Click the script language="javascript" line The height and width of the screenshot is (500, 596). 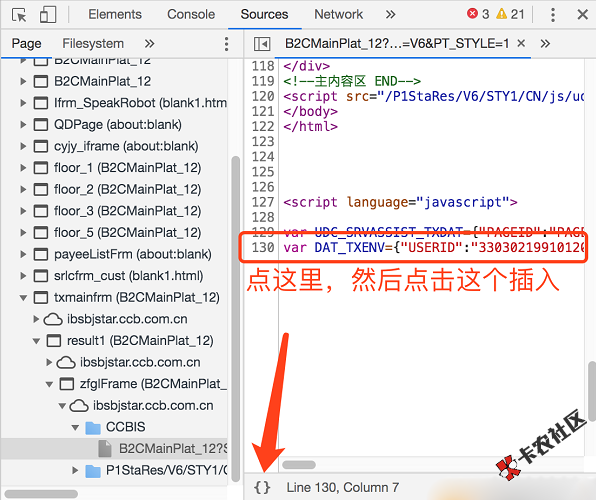[x=400, y=202]
